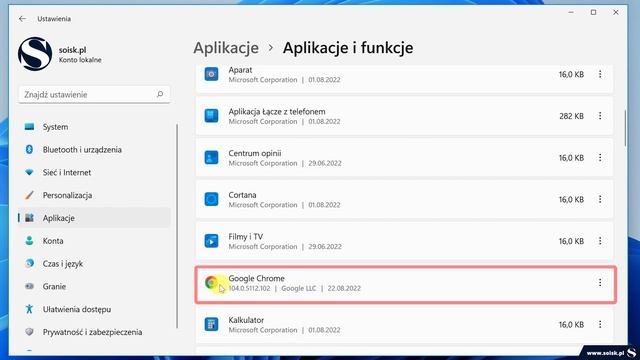The image size is (640, 360).
Task: Click the Aplikacja Łącze z telefonem icon
Action: (211, 116)
